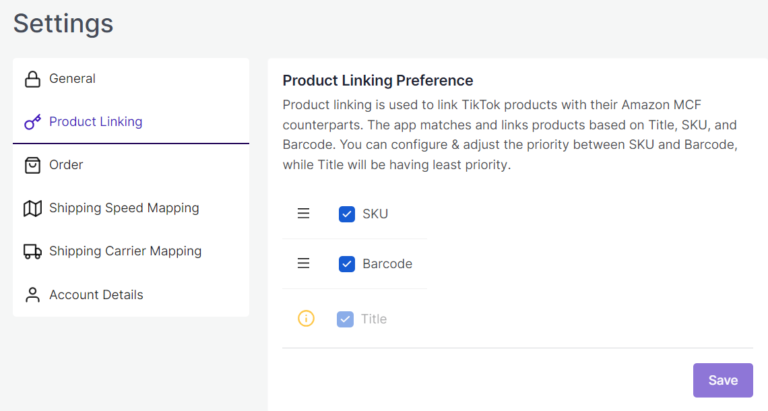Click the drag handle beside Barcode
768x411 pixels.
tap(303, 264)
